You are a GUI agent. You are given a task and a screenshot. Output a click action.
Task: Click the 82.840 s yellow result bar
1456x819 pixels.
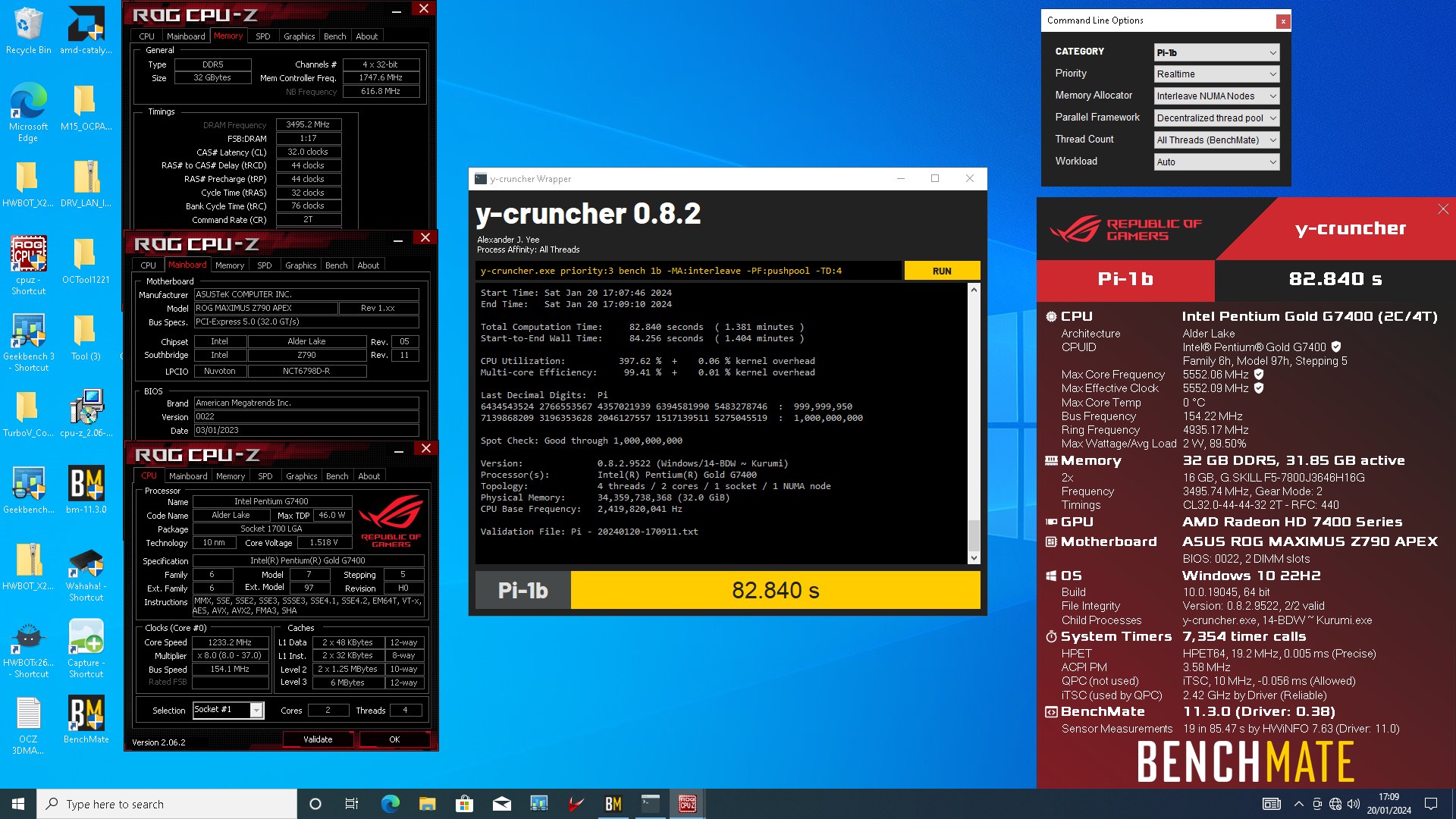(x=775, y=590)
